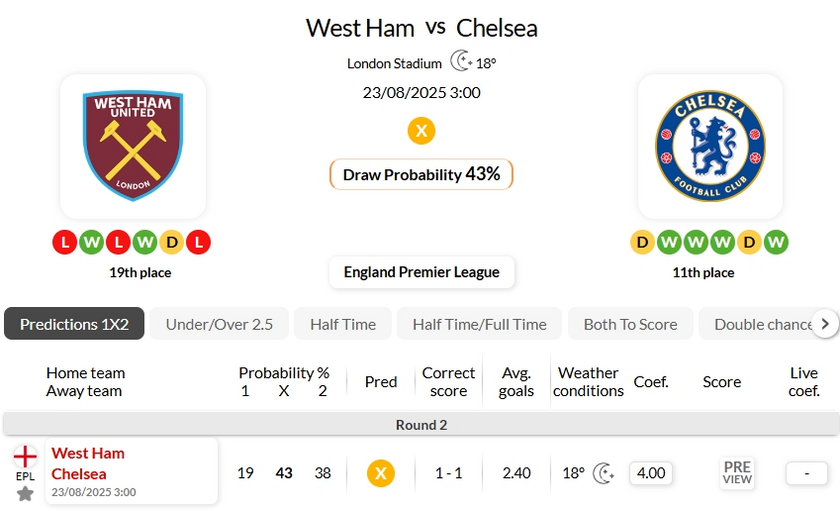Image resolution: width=840 pixels, height=511 pixels.
Task: Open the West Ham Chelsea match link
Action: (88, 463)
